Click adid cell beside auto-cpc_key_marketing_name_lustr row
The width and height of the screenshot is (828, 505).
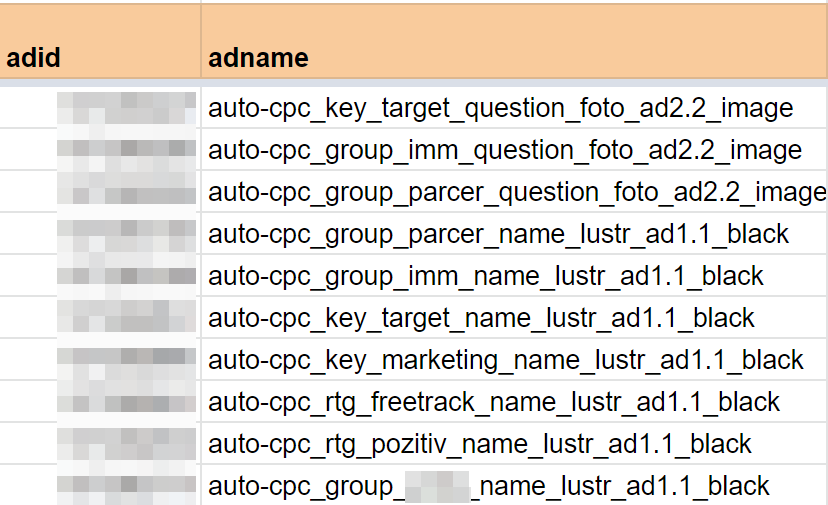click(100, 360)
